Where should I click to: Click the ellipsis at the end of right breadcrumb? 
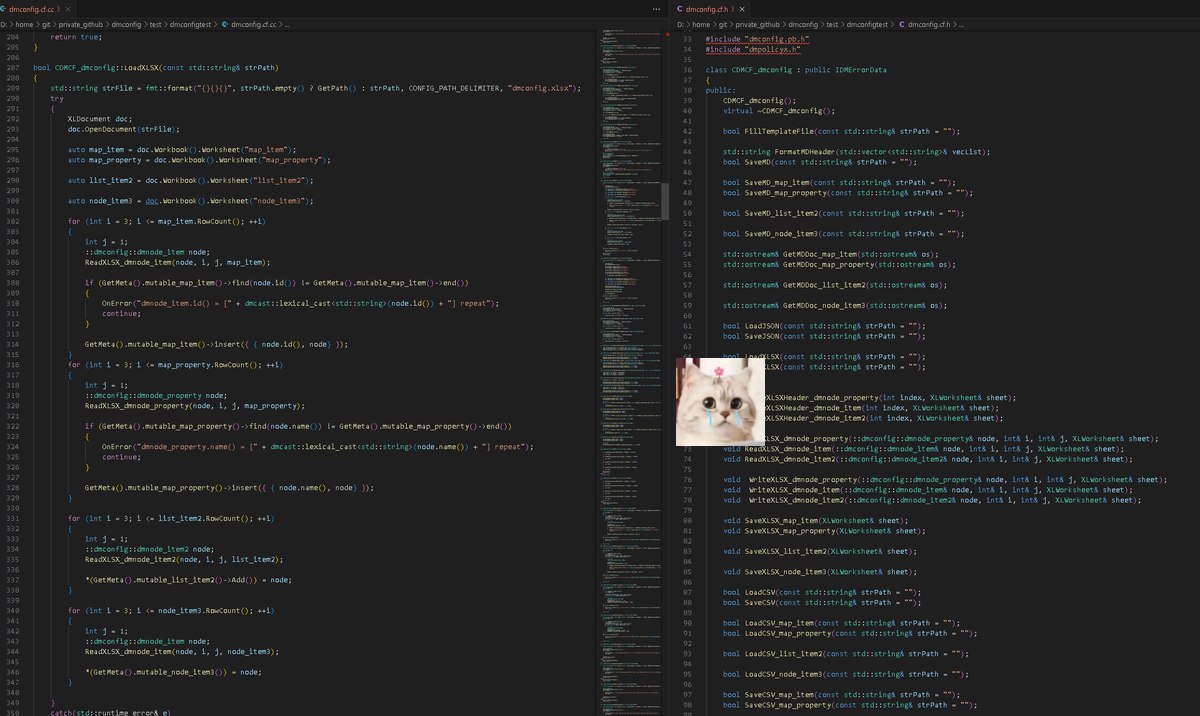(x=961, y=24)
